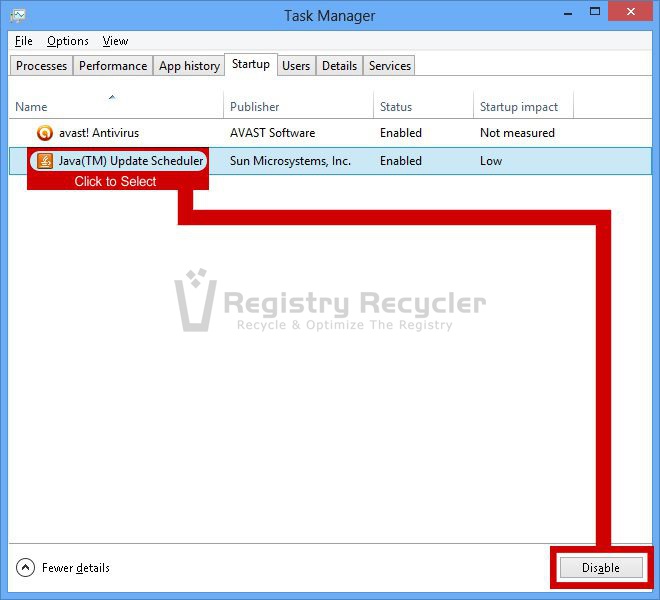Select the avast! Antivirus row name
This screenshot has width=660, height=600.
click(99, 133)
